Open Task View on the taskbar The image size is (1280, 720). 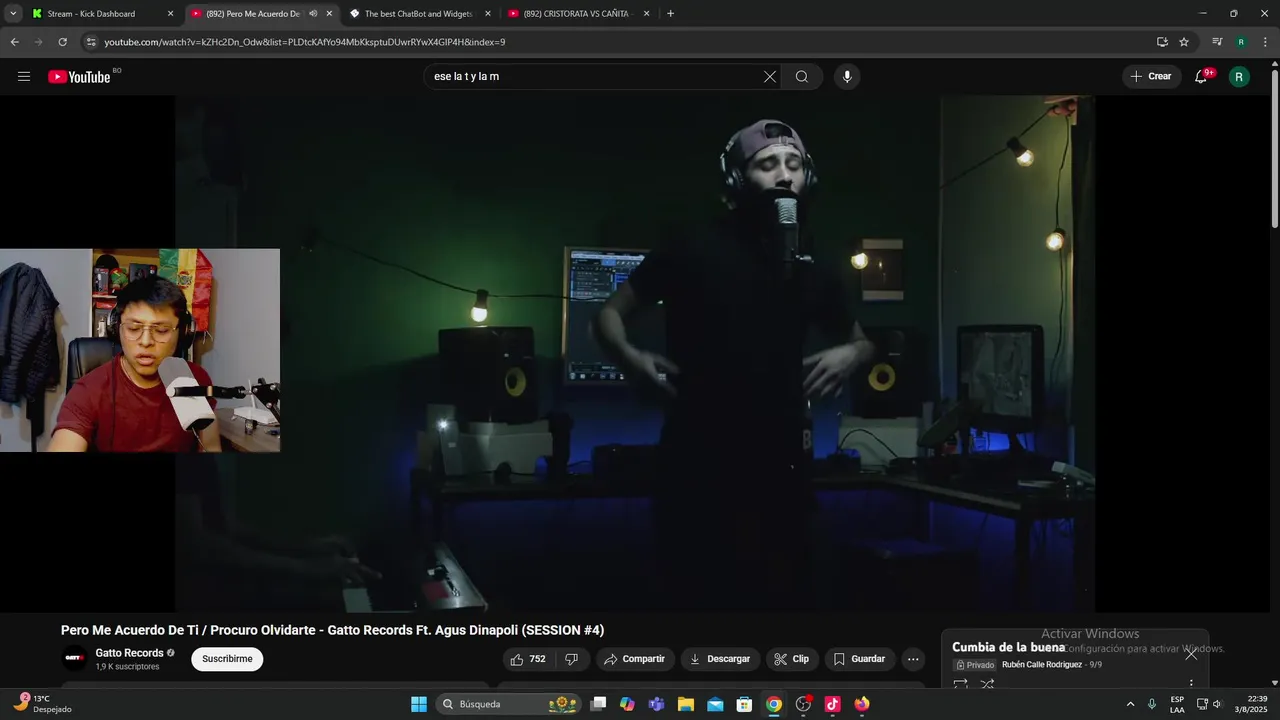coord(598,704)
